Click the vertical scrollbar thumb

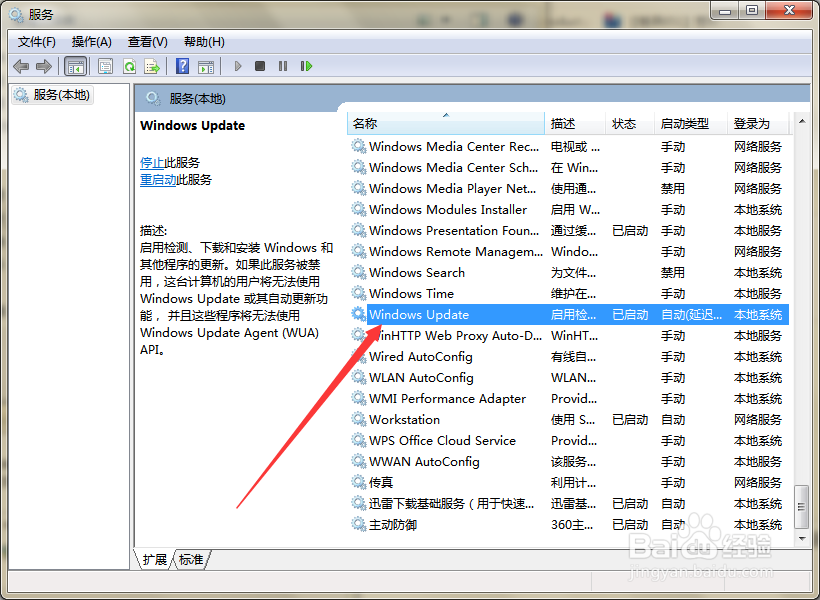(801, 506)
